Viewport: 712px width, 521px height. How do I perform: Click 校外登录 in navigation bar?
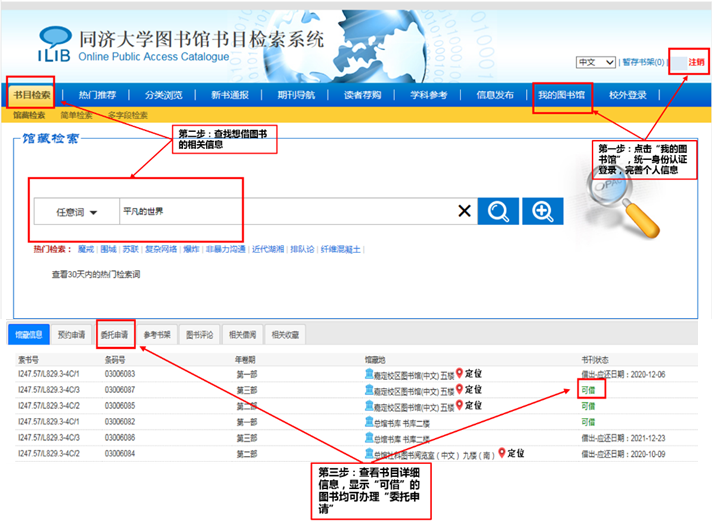point(628,95)
